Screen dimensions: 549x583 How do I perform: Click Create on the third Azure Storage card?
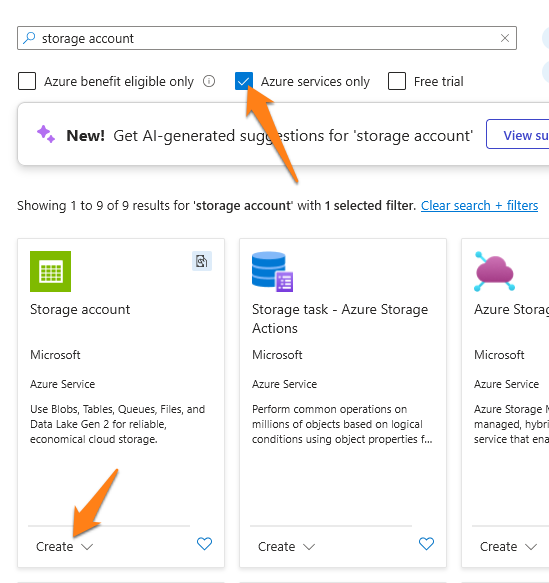pos(498,547)
